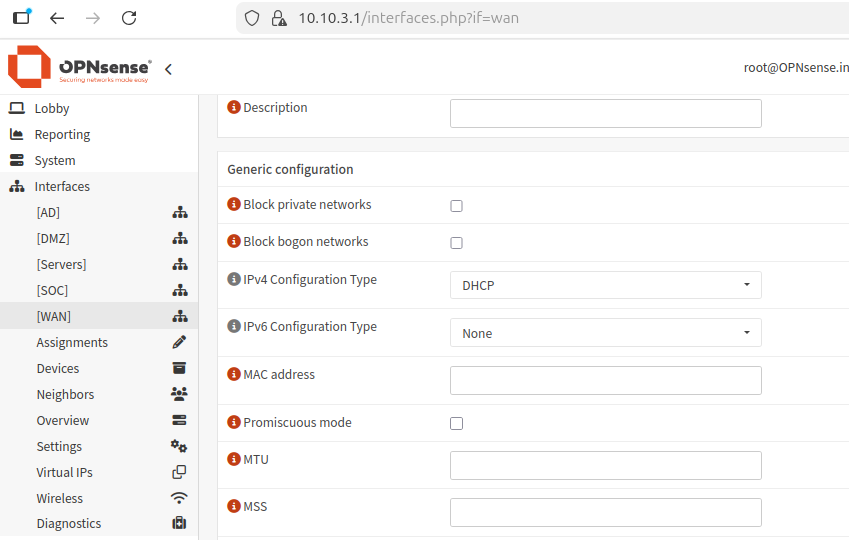Reload the page with browser refresh icon
849x540 pixels.
point(128,18)
